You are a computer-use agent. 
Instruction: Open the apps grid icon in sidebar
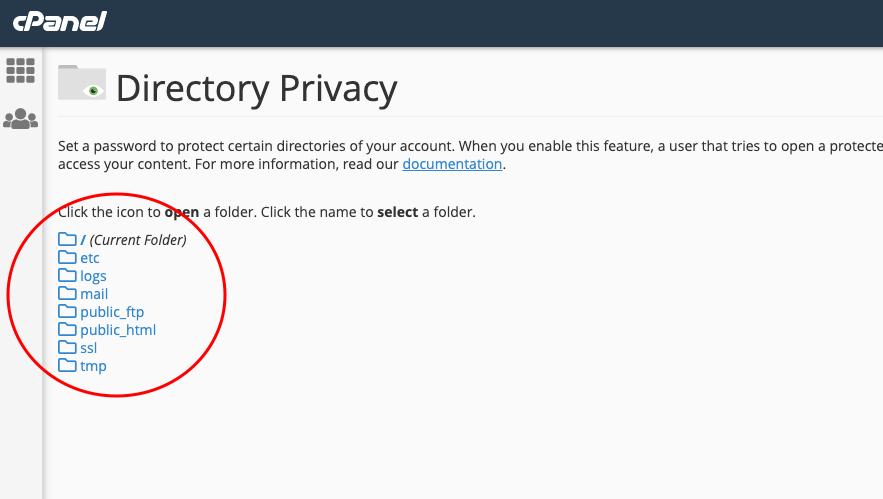click(x=21, y=70)
